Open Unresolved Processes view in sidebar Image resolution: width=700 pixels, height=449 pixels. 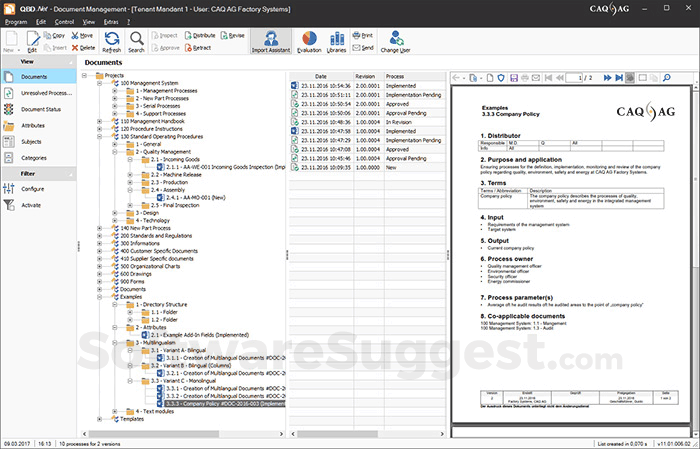click(39, 93)
